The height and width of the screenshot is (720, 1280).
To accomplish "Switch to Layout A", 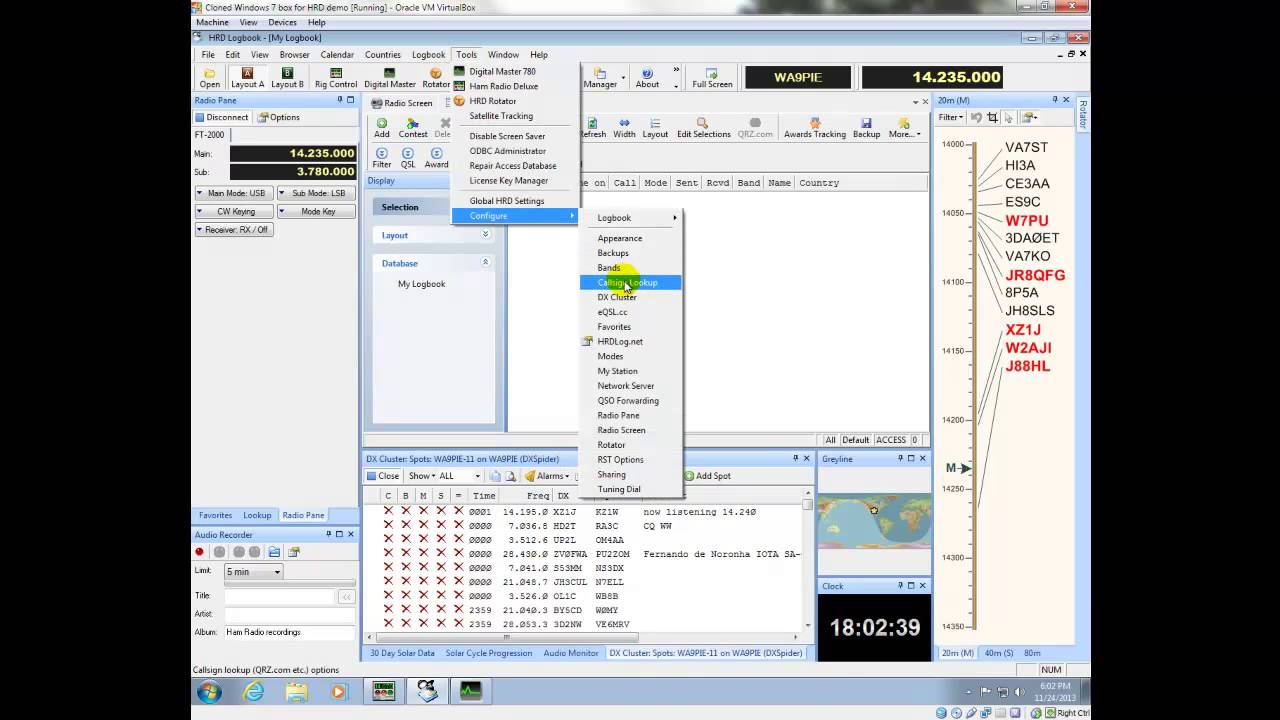I will click(248, 78).
